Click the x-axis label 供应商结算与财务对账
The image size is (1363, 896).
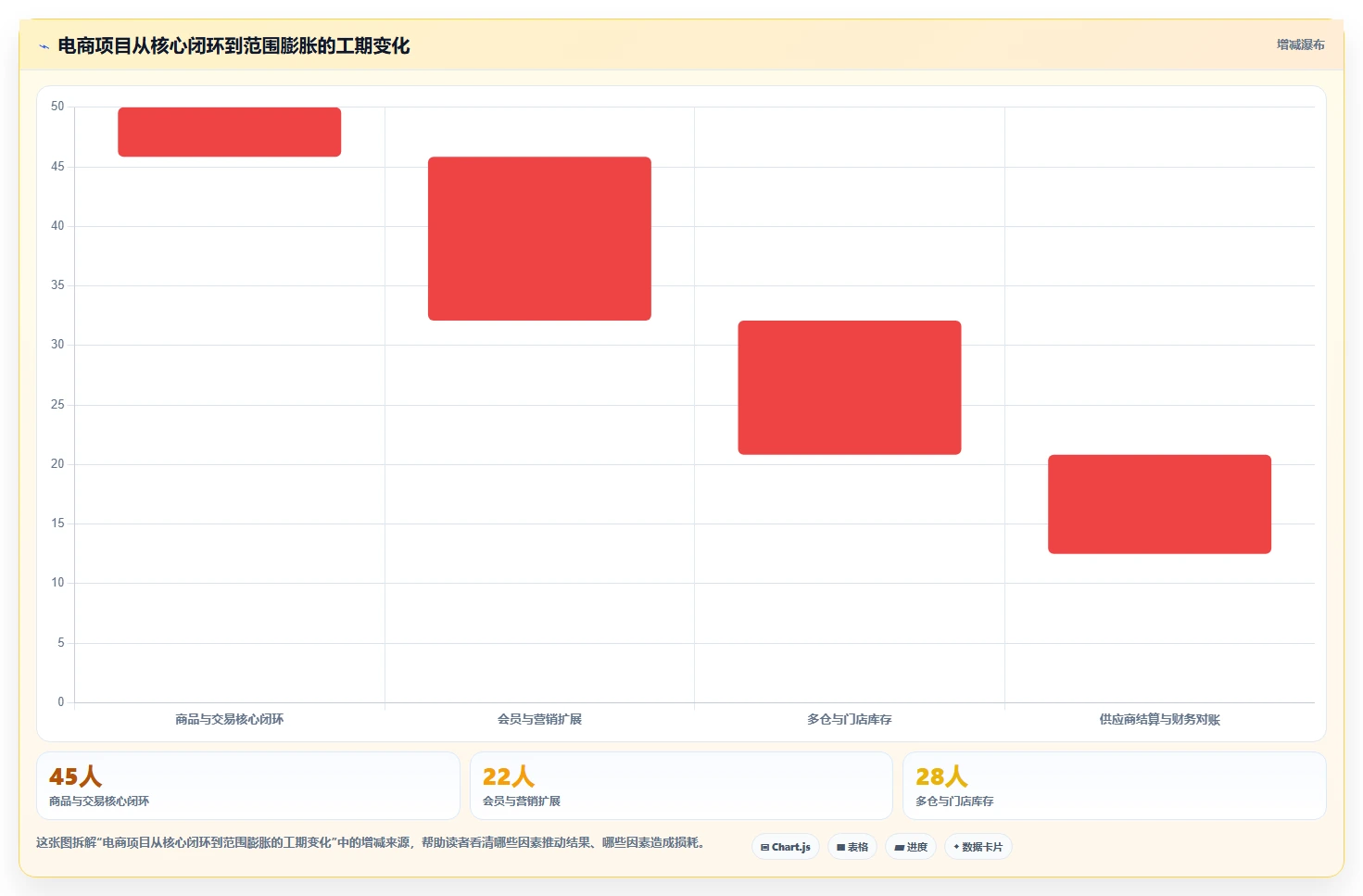[x=1159, y=719]
